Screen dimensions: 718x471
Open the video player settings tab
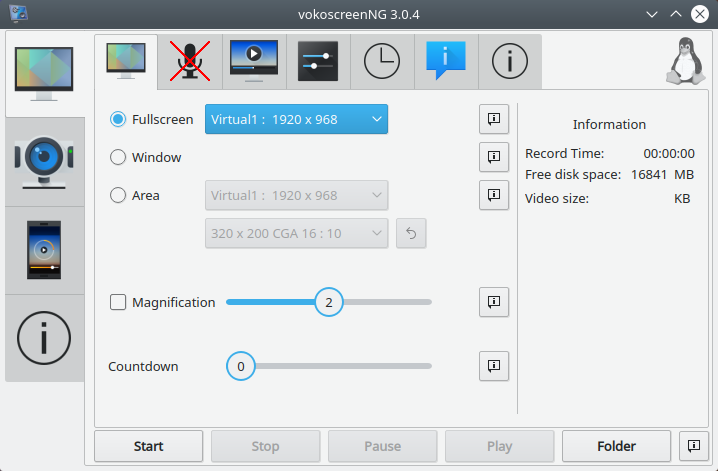254,61
